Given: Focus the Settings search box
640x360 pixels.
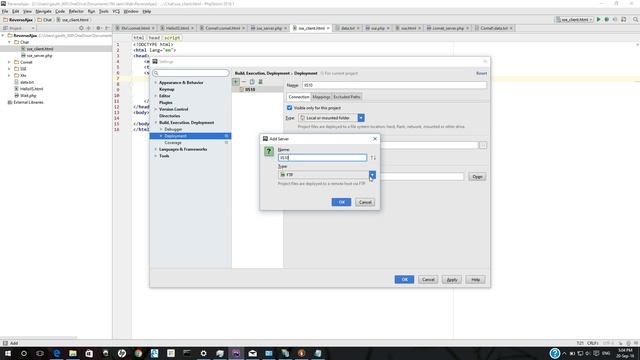Looking at the screenshot, I should click(191, 73).
